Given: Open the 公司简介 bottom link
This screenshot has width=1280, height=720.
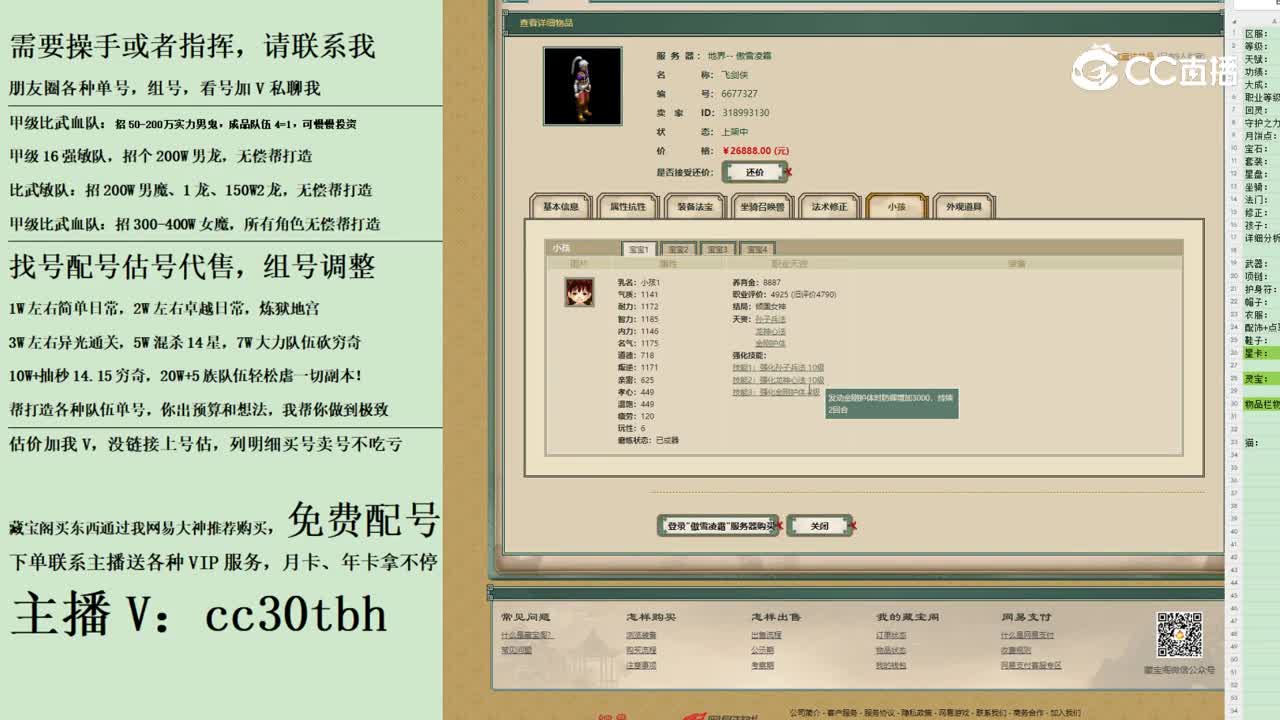Looking at the screenshot, I should click(x=804, y=713).
